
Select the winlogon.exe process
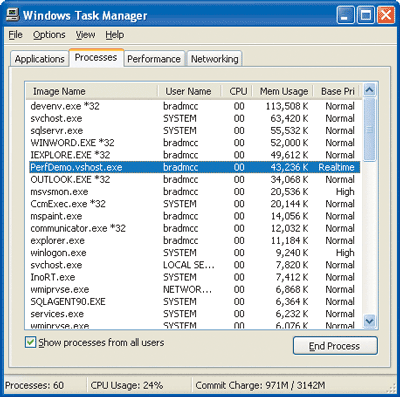click(194, 253)
